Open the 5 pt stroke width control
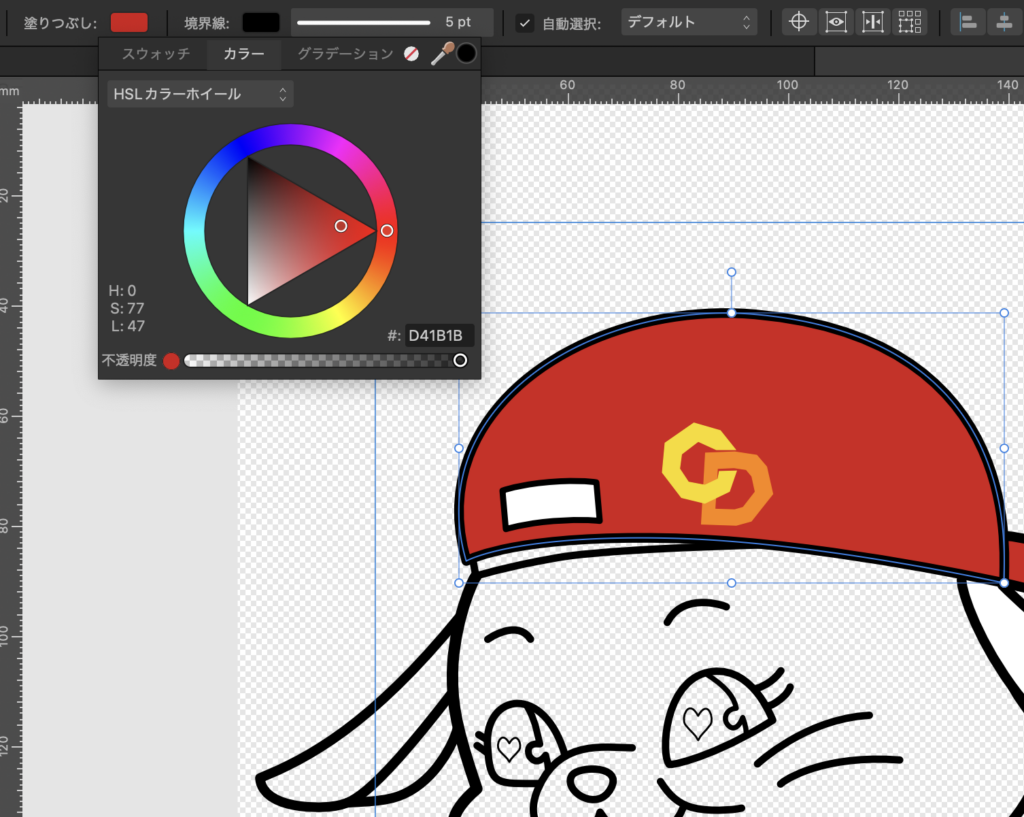Screen dimensions: 1024x817 click(392, 22)
